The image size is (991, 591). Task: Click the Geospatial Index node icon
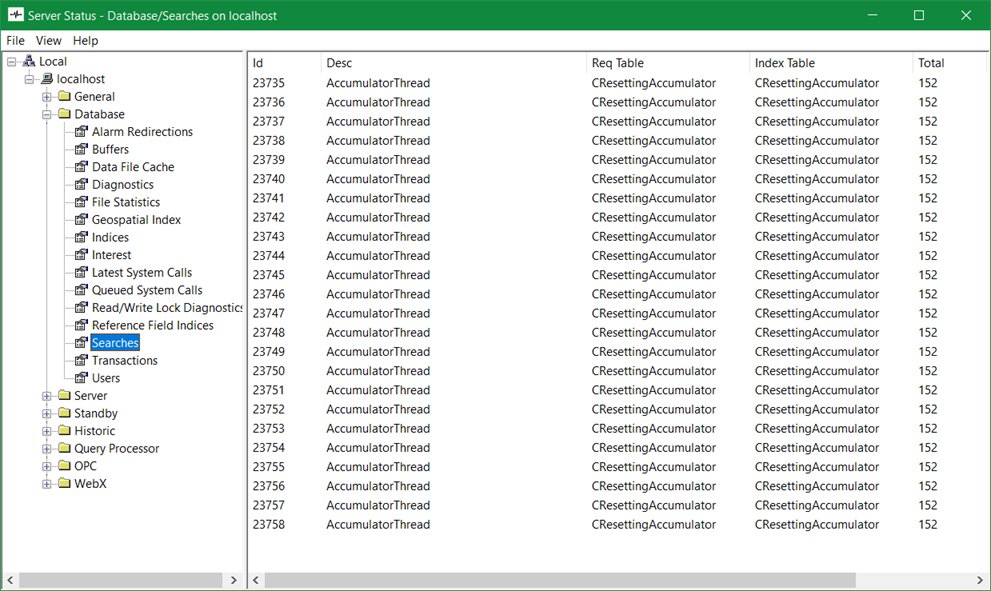[x=82, y=219]
